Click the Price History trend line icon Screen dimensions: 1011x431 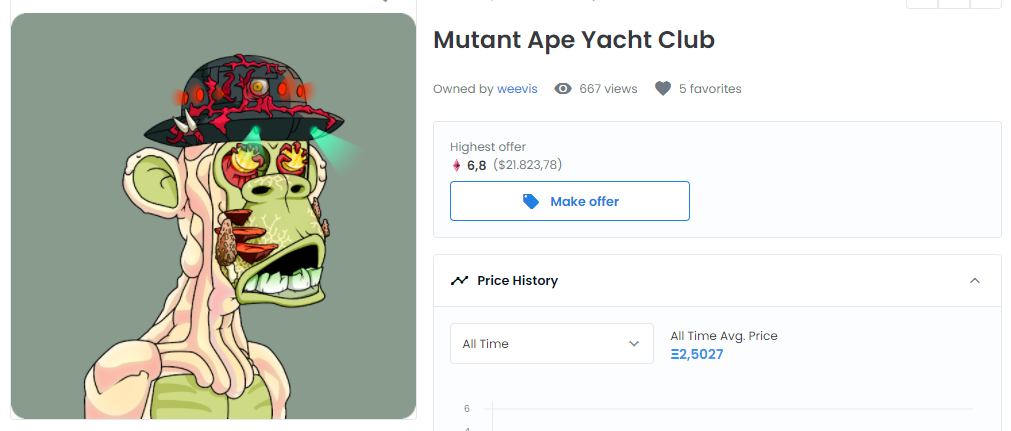[459, 281]
